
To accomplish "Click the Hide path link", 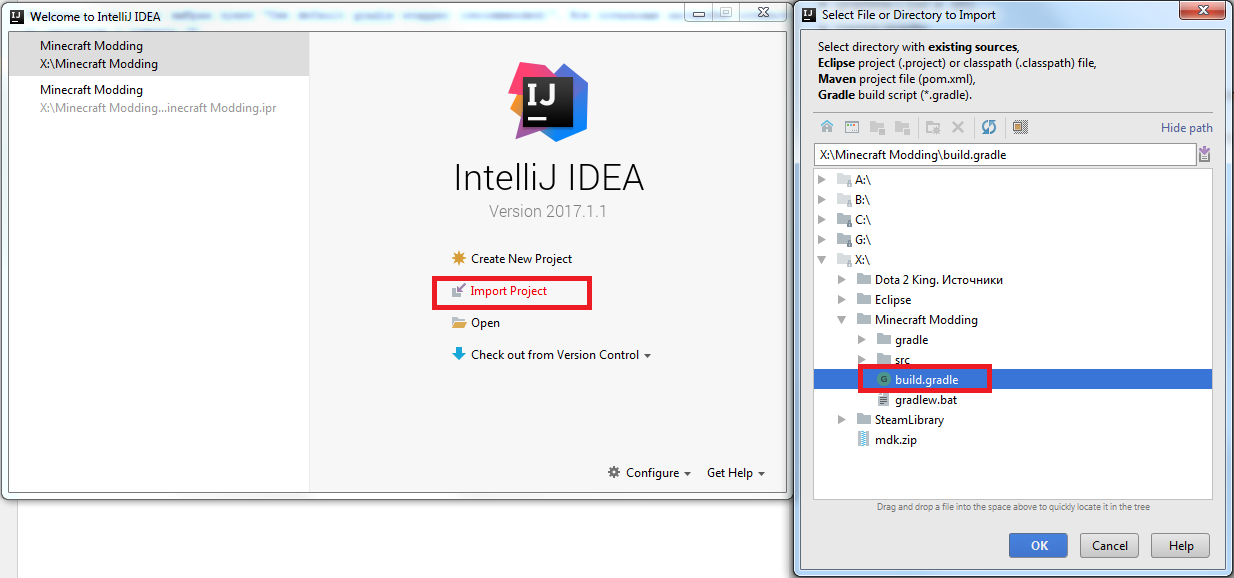I will (1186, 128).
